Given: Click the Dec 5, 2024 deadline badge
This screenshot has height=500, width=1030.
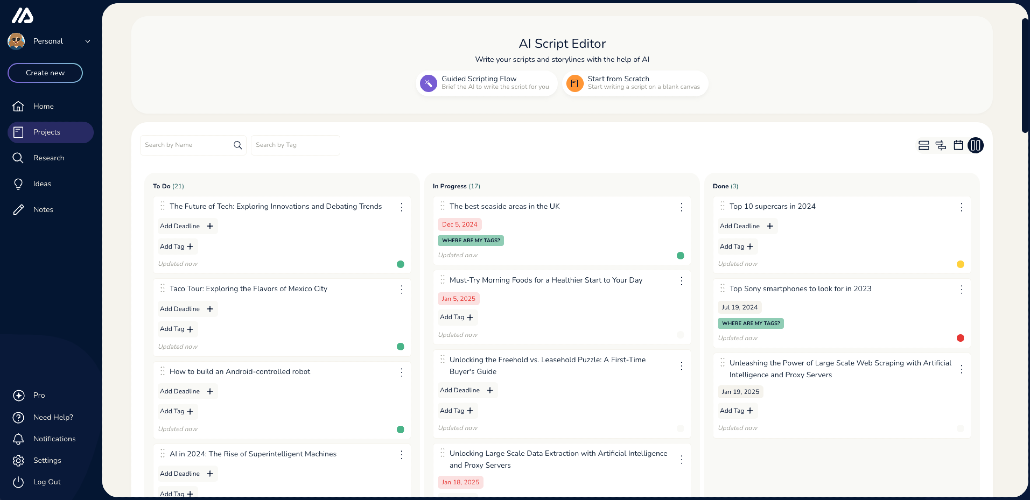Looking at the screenshot, I should click(460, 224).
